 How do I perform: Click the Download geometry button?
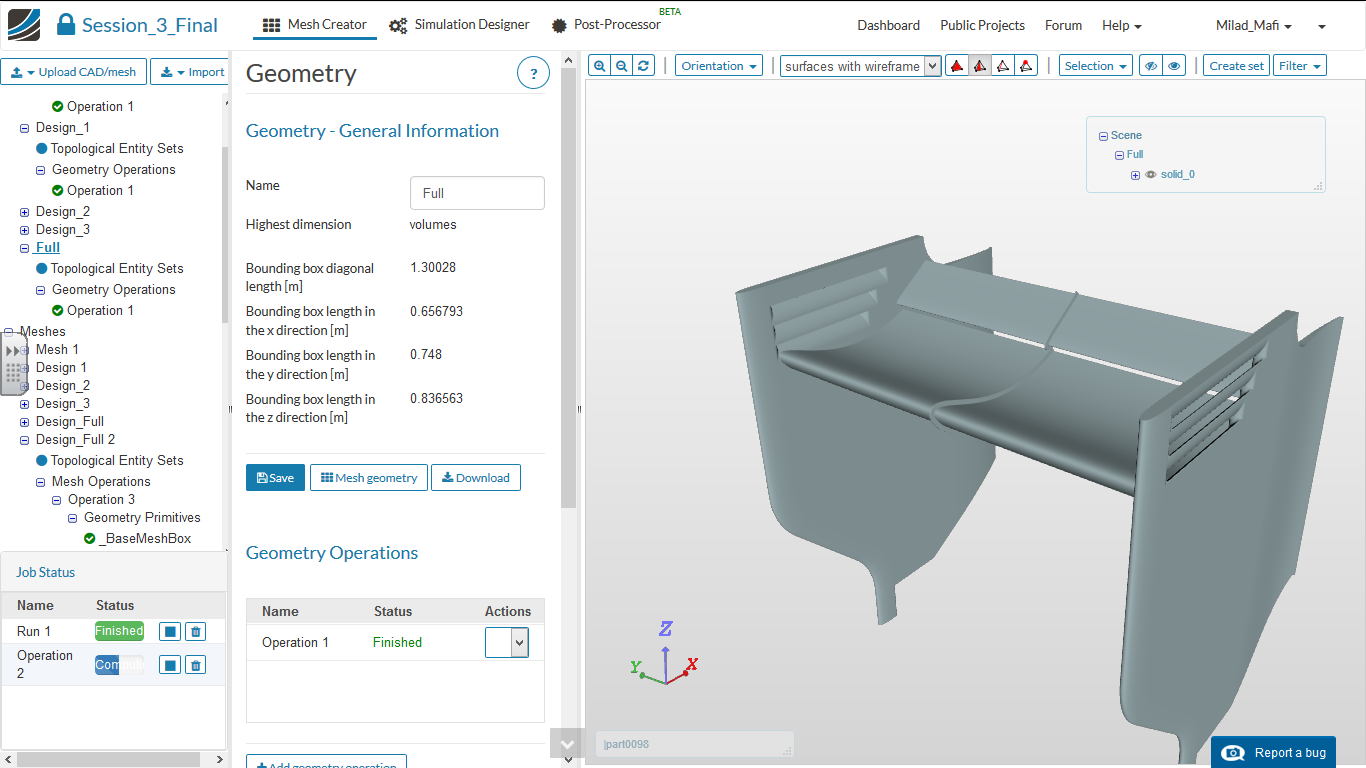point(475,478)
